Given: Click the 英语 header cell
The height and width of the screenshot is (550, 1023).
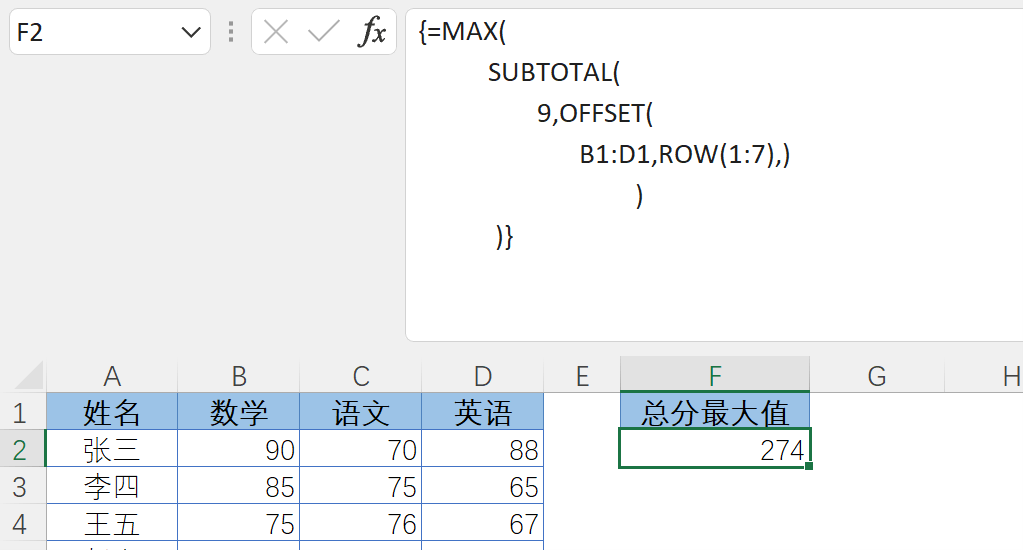Looking at the screenshot, I should [x=483, y=412].
